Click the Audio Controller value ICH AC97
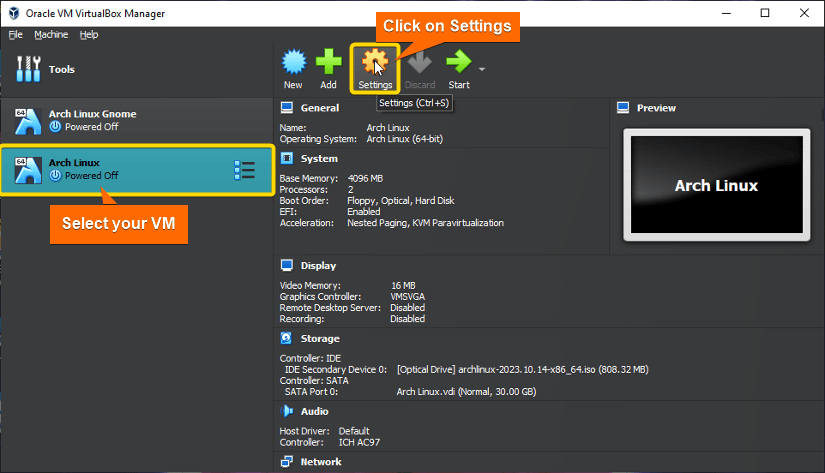The height and width of the screenshot is (473, 825). point(359,442)
